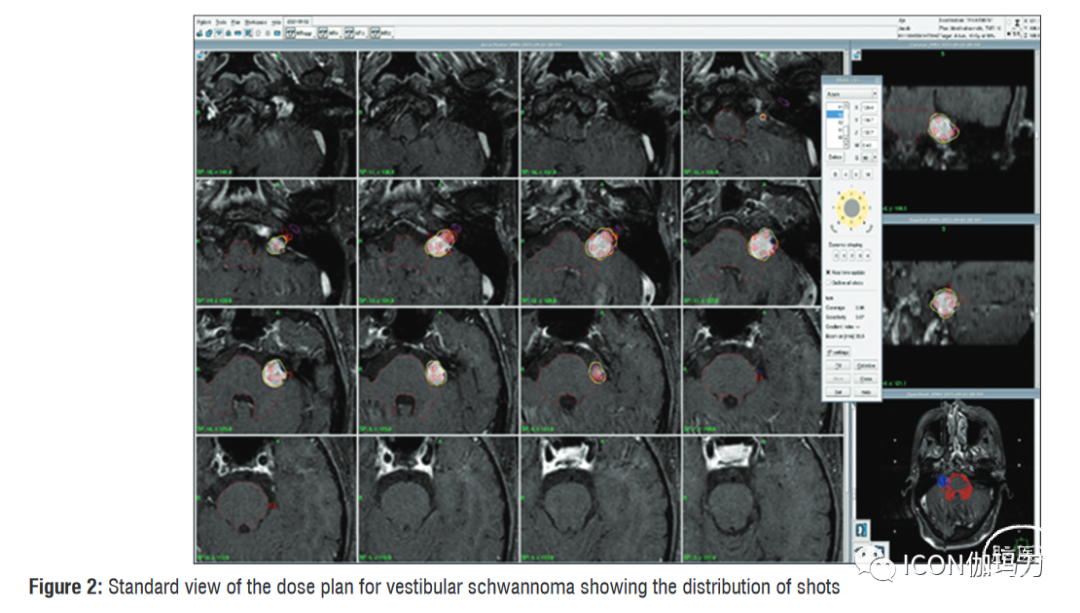This screenshot has height=613, width=1080.
Task: Click the icon at coronal view's top-left corner
Action: tap(856, 54)
